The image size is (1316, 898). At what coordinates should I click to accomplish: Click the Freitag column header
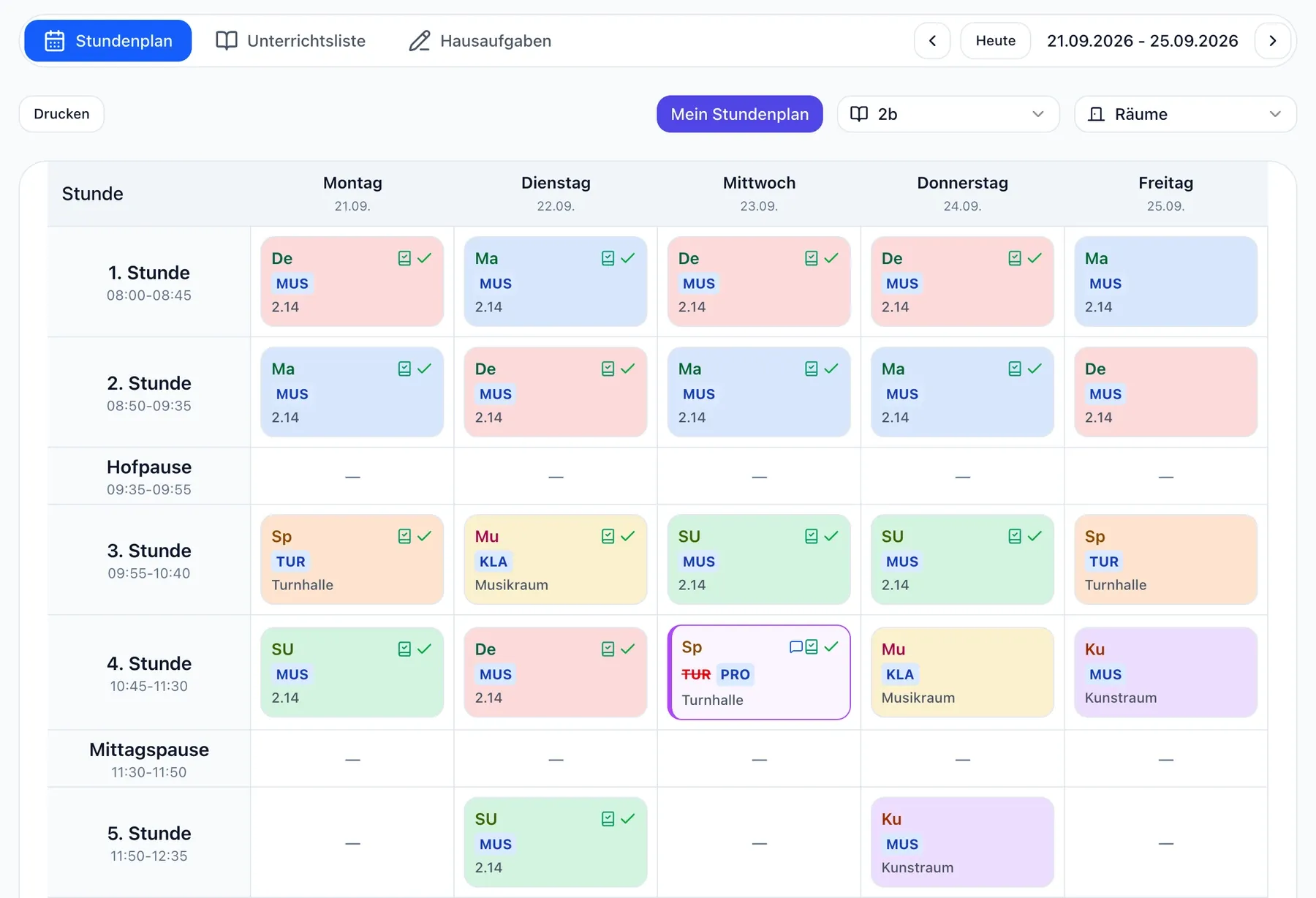(x=1165, y=193)
